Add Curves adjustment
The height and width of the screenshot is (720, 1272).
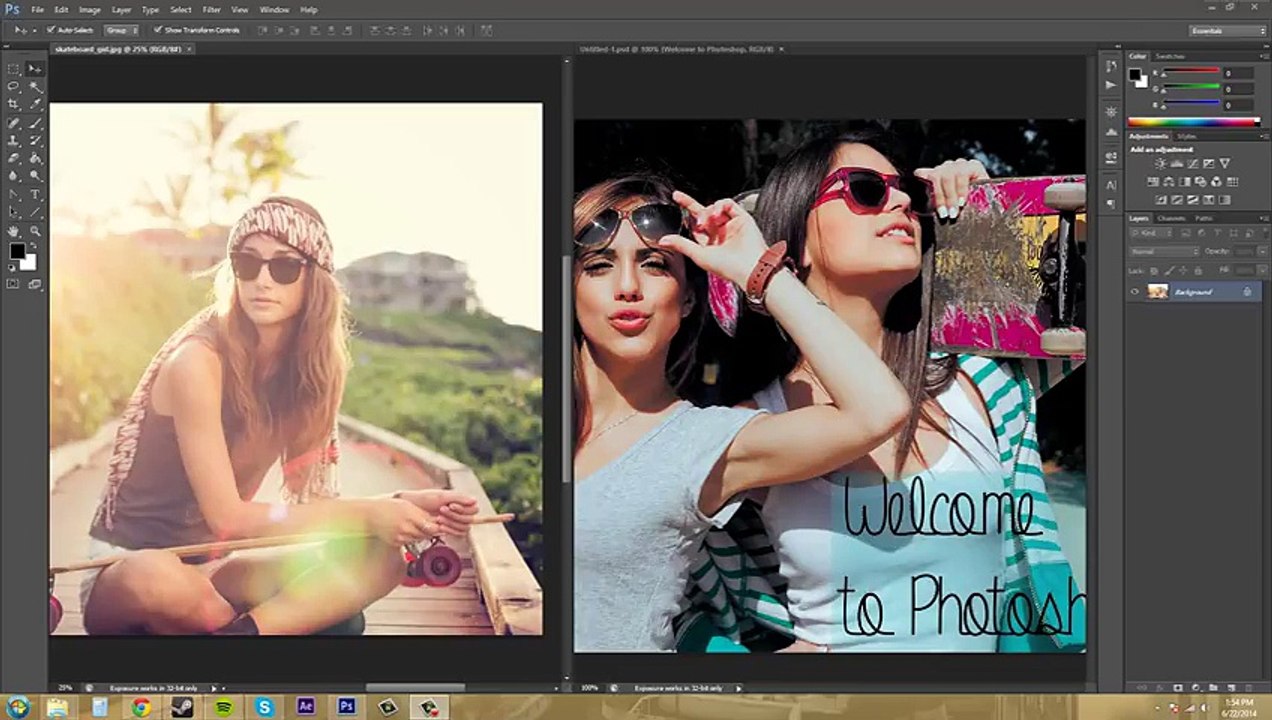pos(1192,163)
